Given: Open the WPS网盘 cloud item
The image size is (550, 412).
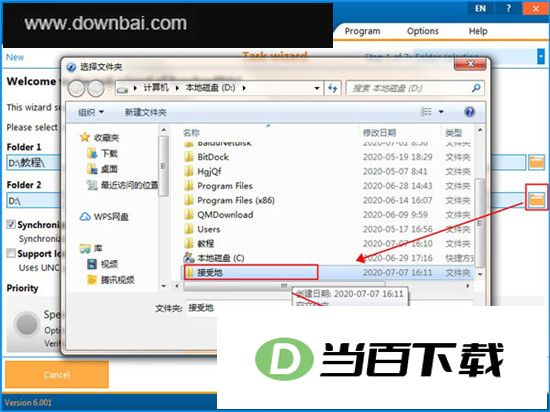Looking at the screenshot, I should [x=104, y=217].
